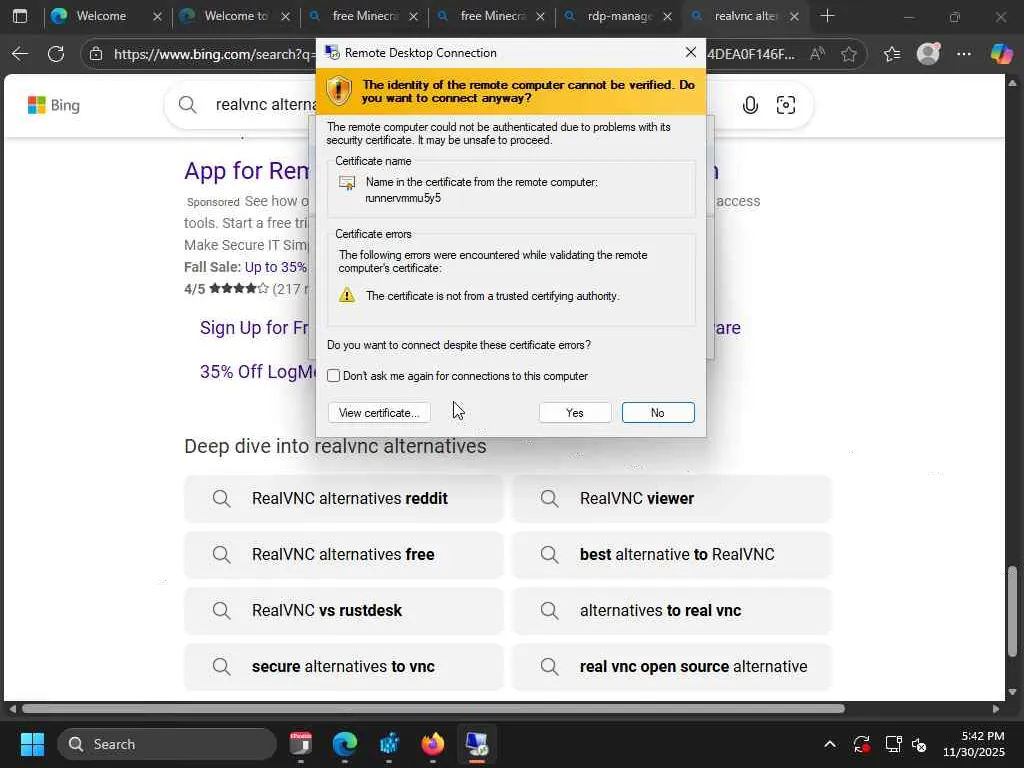Open Remote Desktop Connection taskbar icon
This screenshot has height=768, width=1024.
477,744
